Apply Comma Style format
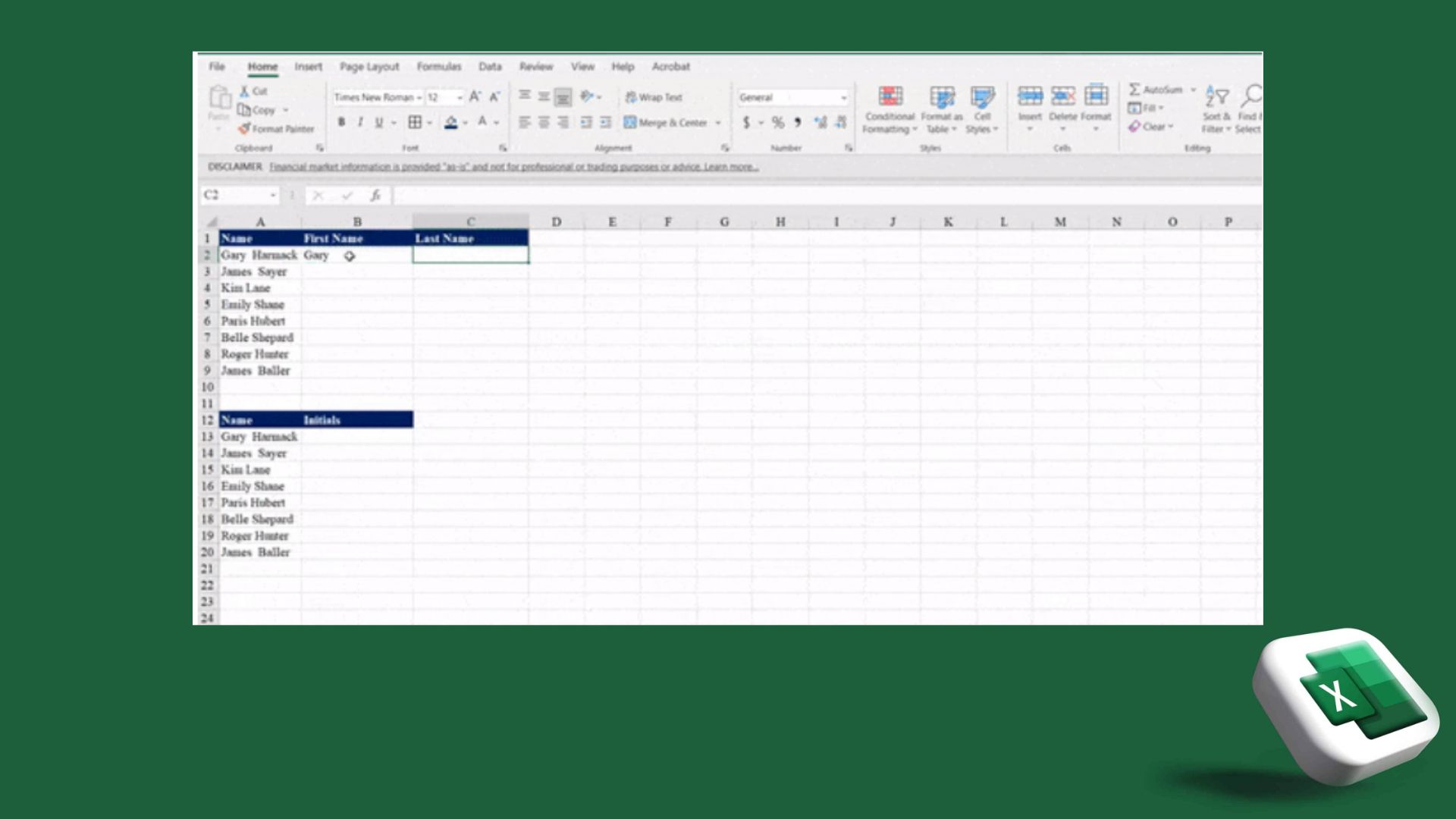This screenshot has width=1456, height=819. click(798, 122)
